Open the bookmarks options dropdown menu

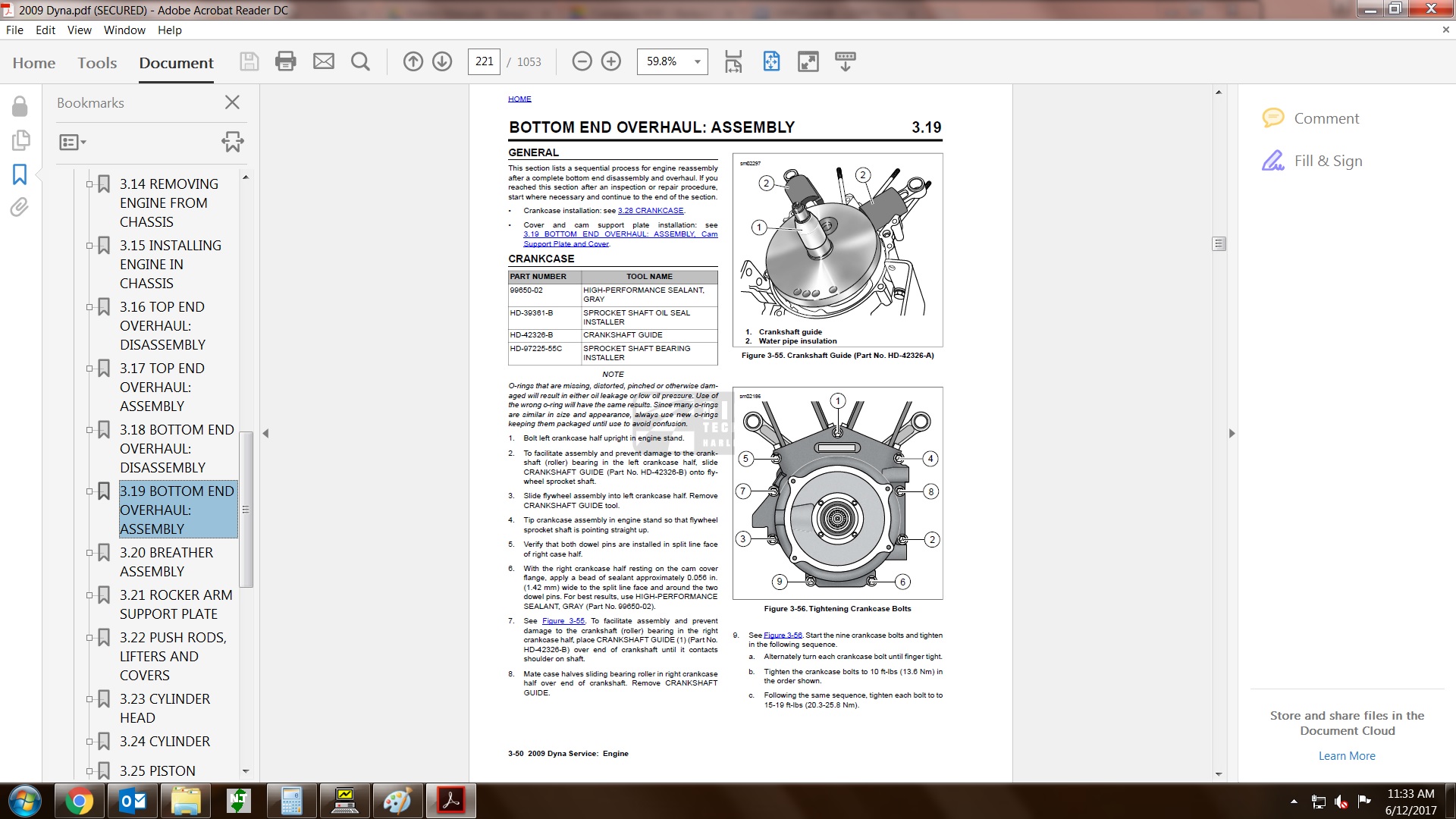(x=73, y=142)
